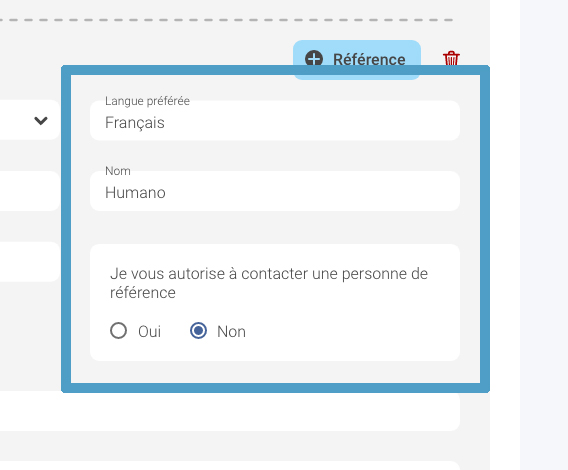Select the Oui radio button

pyautogui.click(x=118, y=330)
